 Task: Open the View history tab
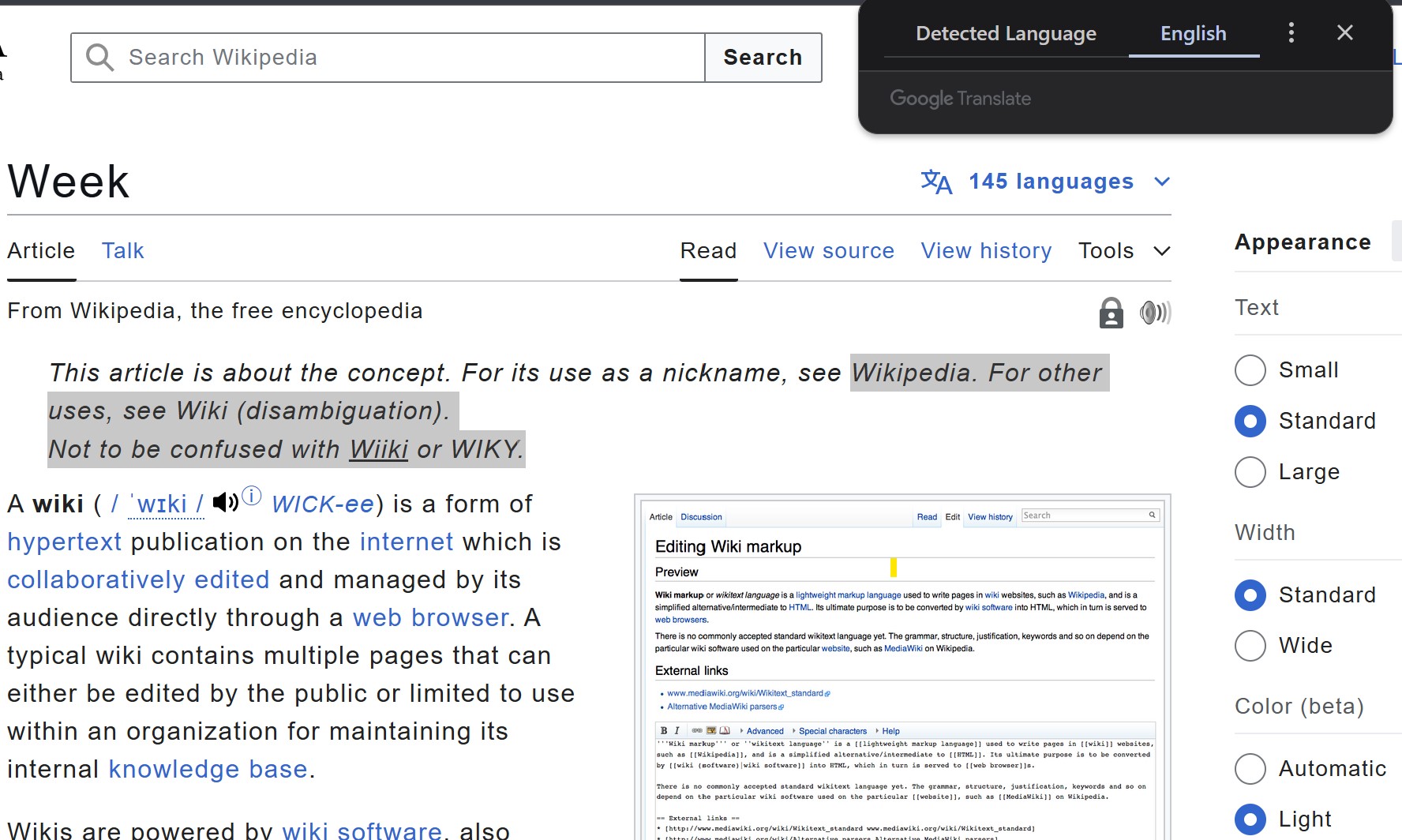click(987, 251)
